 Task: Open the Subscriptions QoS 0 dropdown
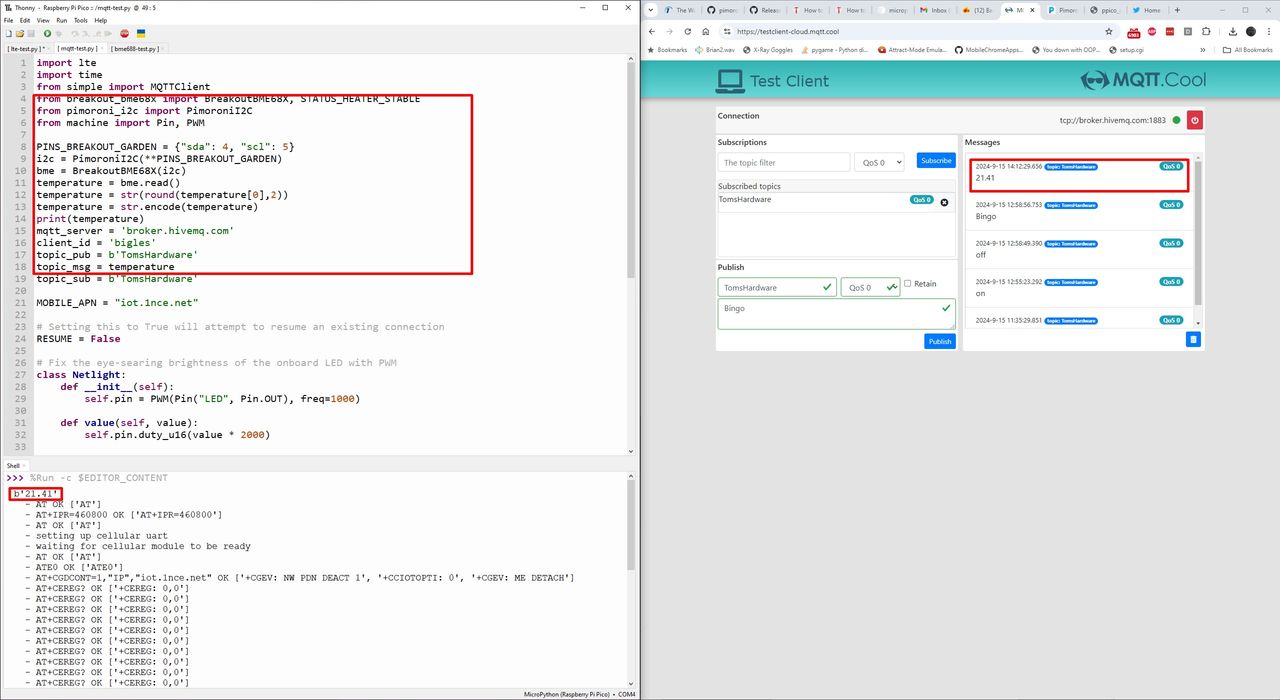coord(879,162)
